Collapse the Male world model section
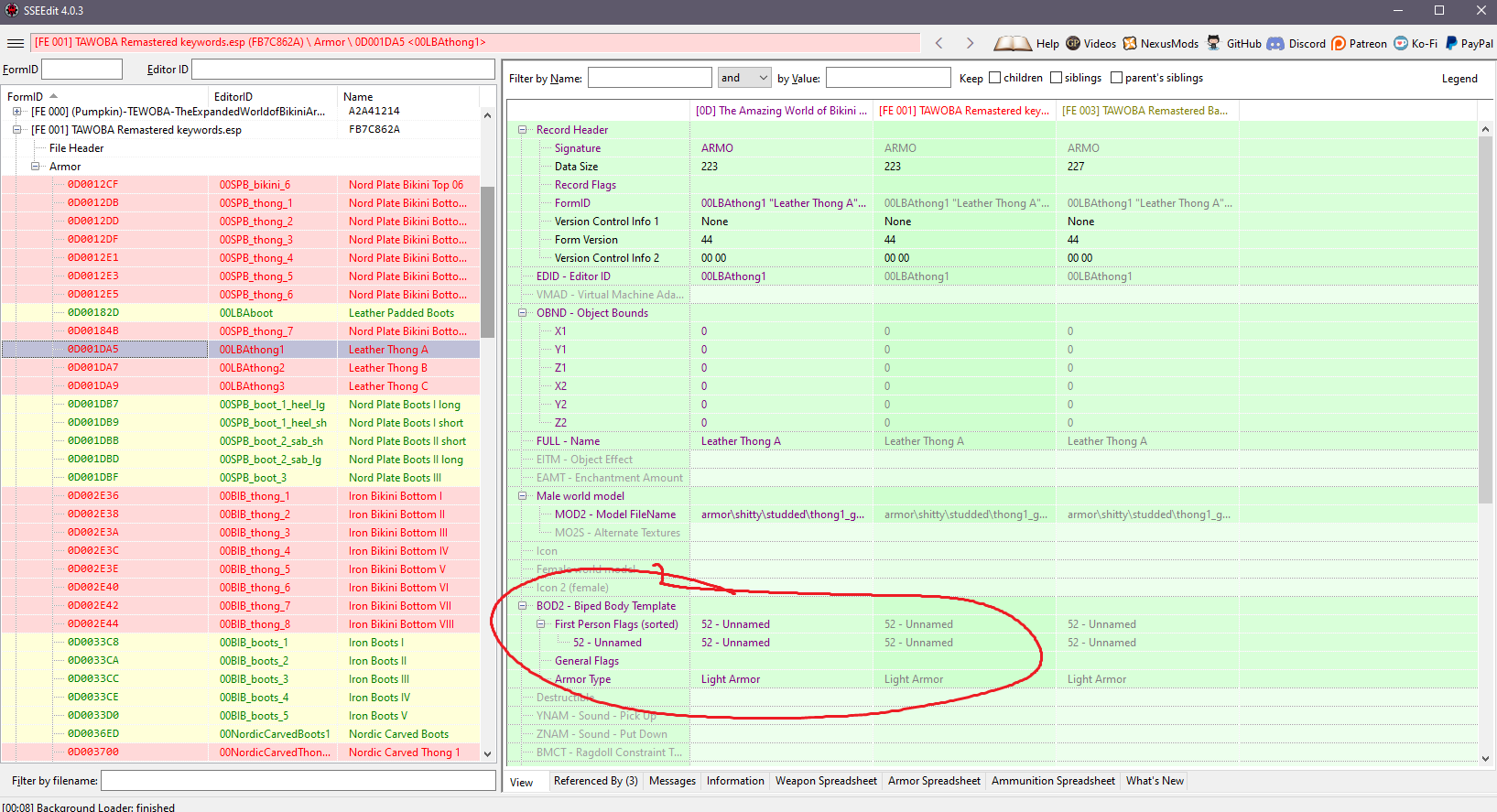The height and width of the screenshot is (812, 1497). (x=523, y=496)
